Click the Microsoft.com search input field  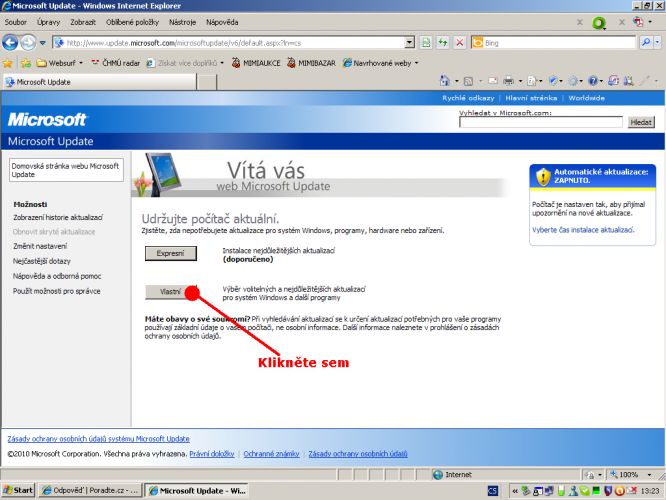click(x=541, y=122)
